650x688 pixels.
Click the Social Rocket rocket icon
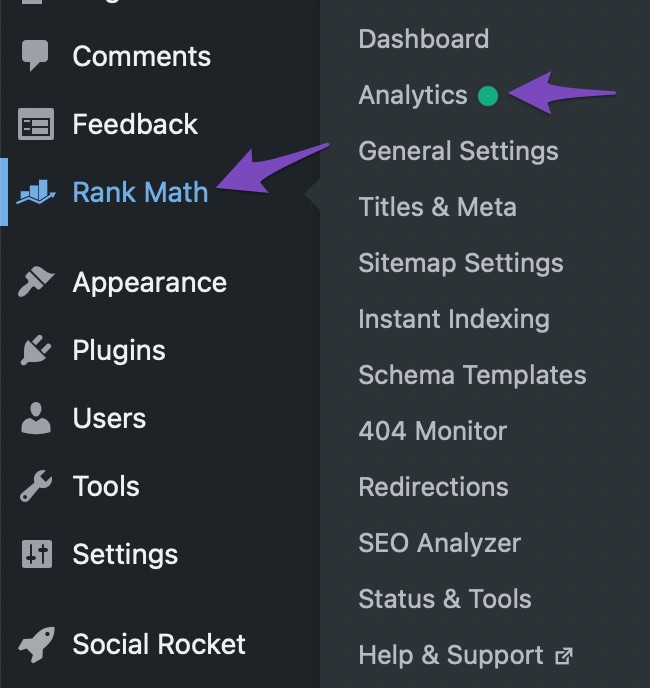[x=36, y=644]
